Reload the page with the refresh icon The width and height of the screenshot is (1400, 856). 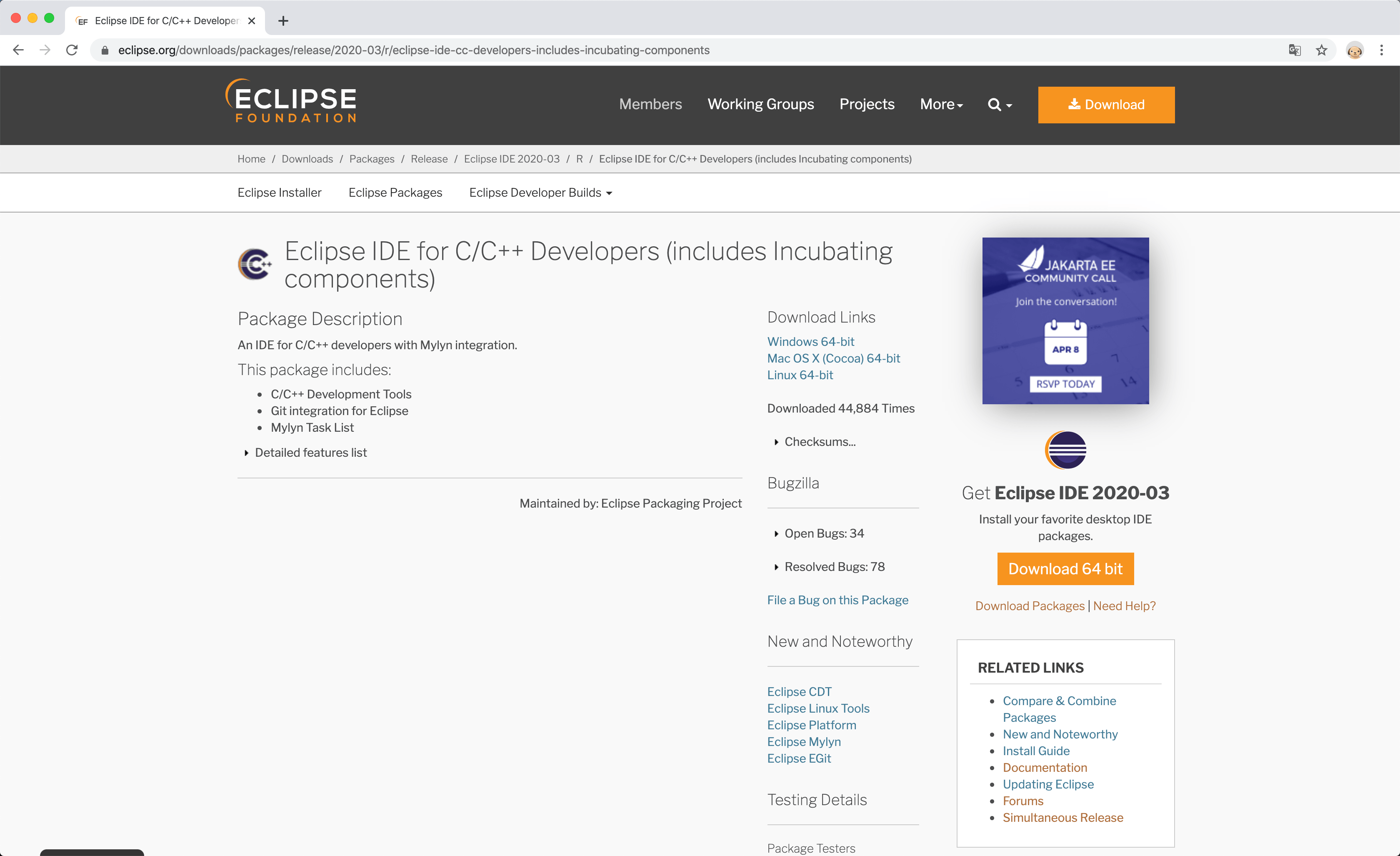click(72, 50)
